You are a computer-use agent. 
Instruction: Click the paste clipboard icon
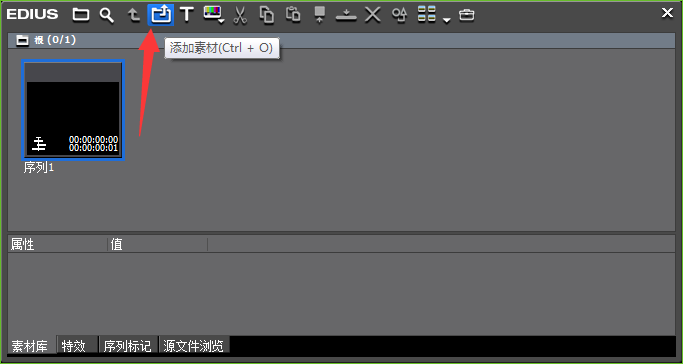tap(293, 14)
